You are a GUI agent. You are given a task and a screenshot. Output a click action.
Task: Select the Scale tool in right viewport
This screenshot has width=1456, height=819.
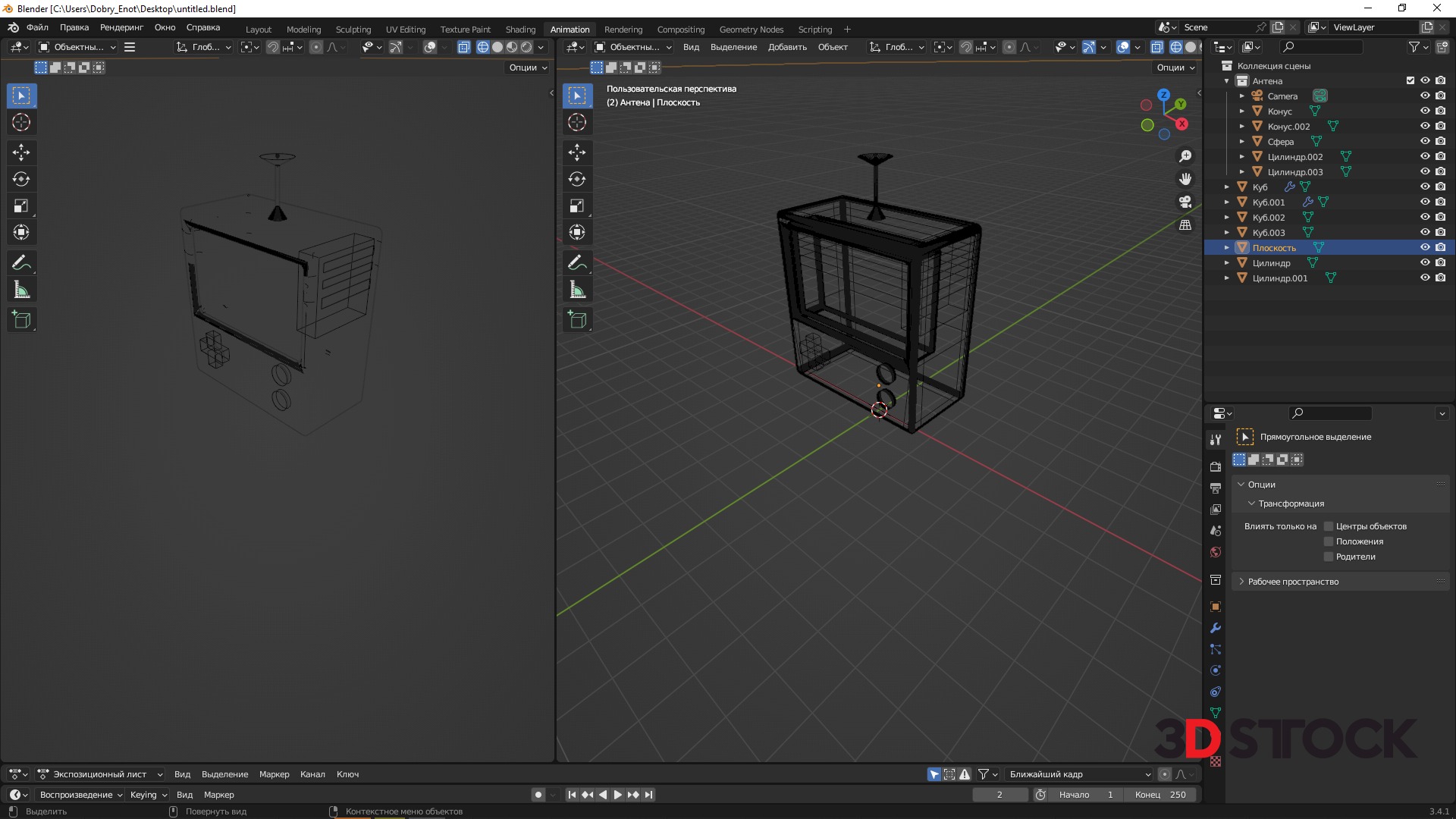coord(577,206)
